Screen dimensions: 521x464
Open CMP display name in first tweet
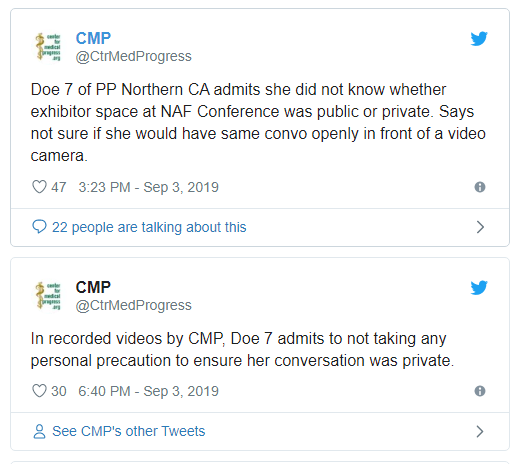tap(93, 38)
